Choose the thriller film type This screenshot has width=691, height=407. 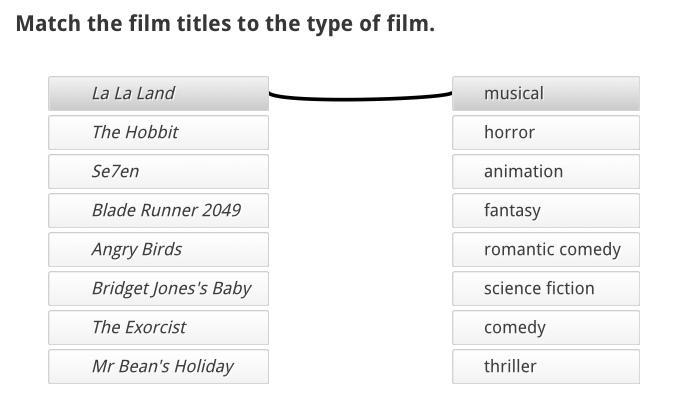(x=545, y=366)
